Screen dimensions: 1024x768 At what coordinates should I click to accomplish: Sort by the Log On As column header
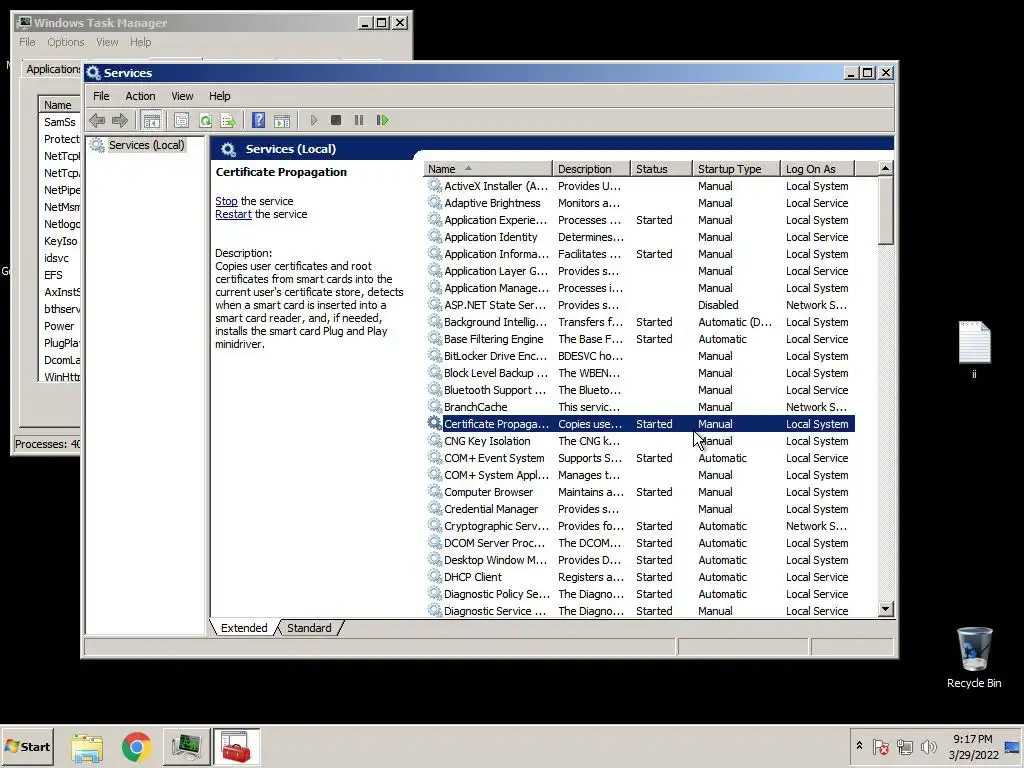click(817, 168)
